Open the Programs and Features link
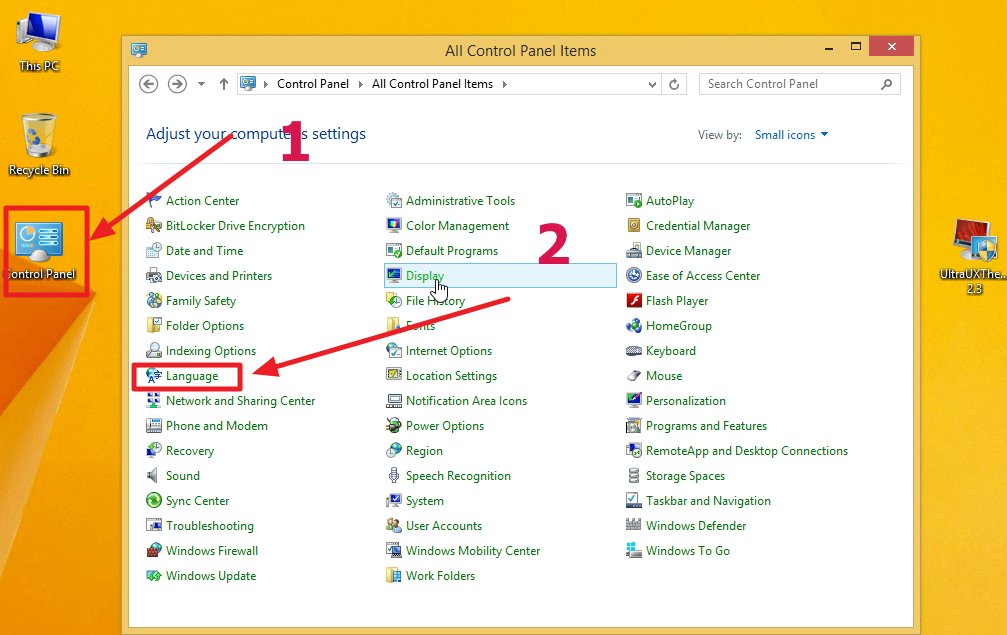The height and width of the screenshot is (635, 1007). (x=706, y=426)
